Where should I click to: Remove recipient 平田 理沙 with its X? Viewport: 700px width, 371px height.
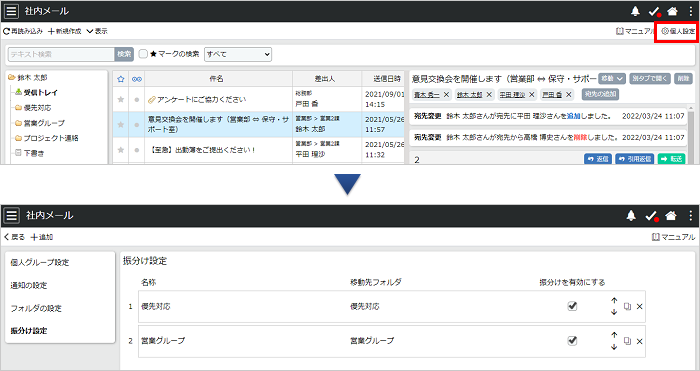click(531, 95)
